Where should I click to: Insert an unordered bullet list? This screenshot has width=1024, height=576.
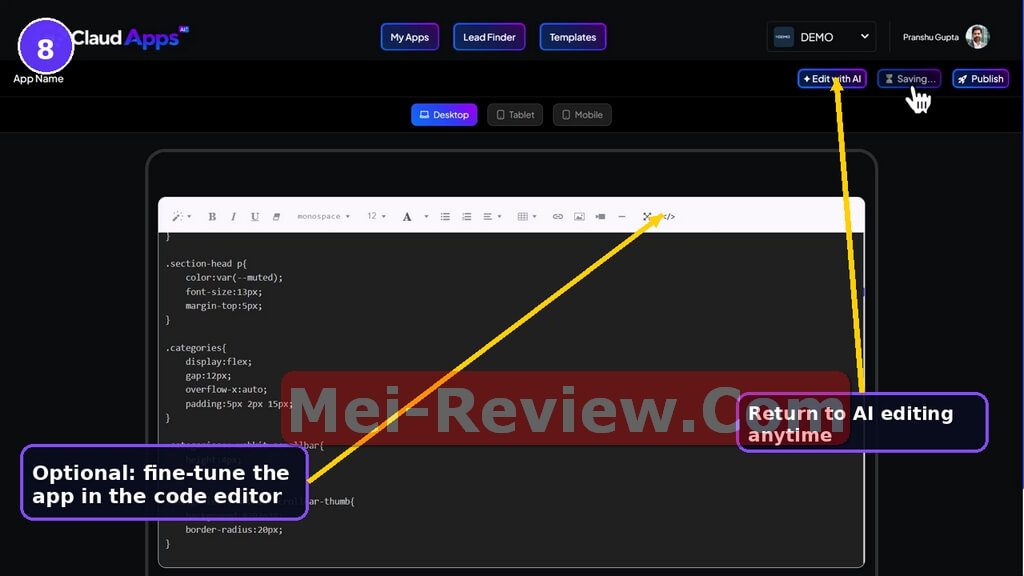coord(445,216)
